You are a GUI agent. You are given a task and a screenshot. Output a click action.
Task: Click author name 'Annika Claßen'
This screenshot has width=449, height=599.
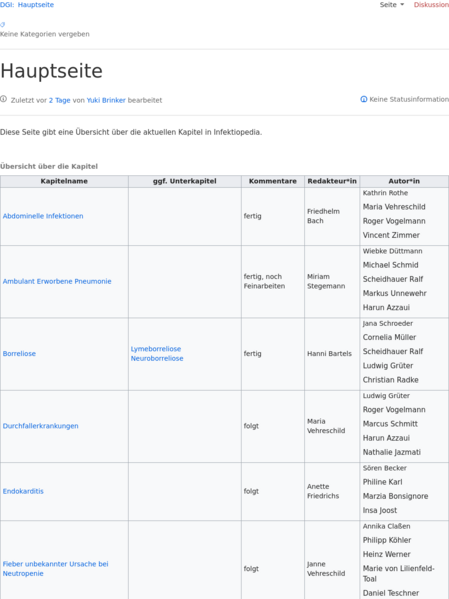click(386, 526)
